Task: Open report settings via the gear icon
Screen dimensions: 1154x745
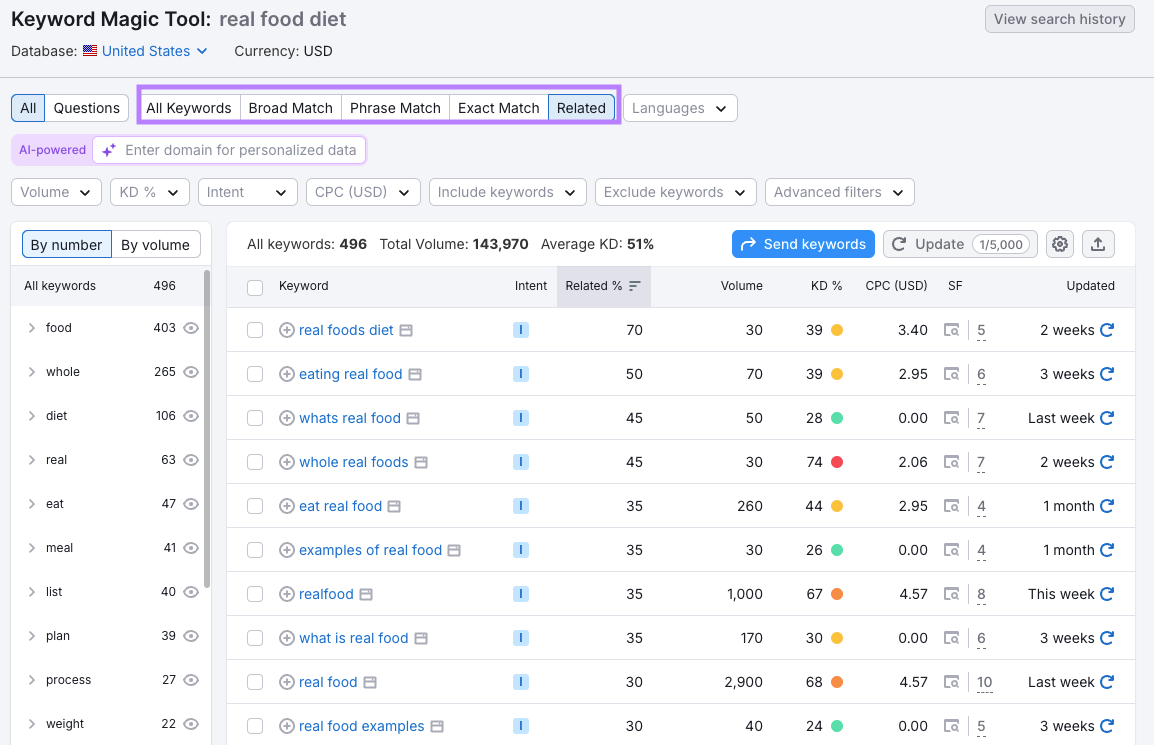Action: pos(1059,244)
